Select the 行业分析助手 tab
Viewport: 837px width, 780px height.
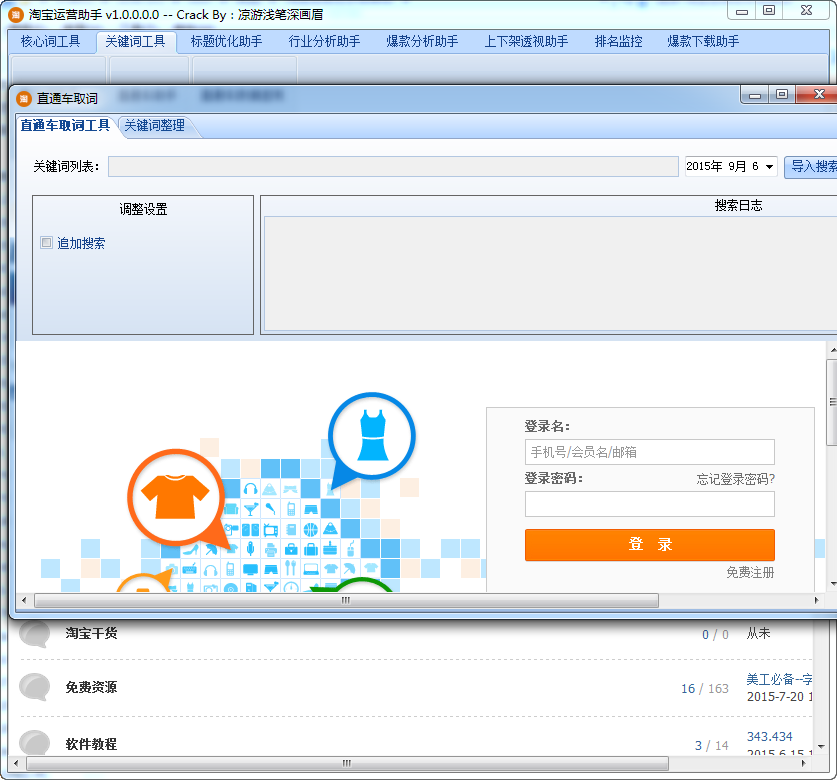[x=324, y=41]
